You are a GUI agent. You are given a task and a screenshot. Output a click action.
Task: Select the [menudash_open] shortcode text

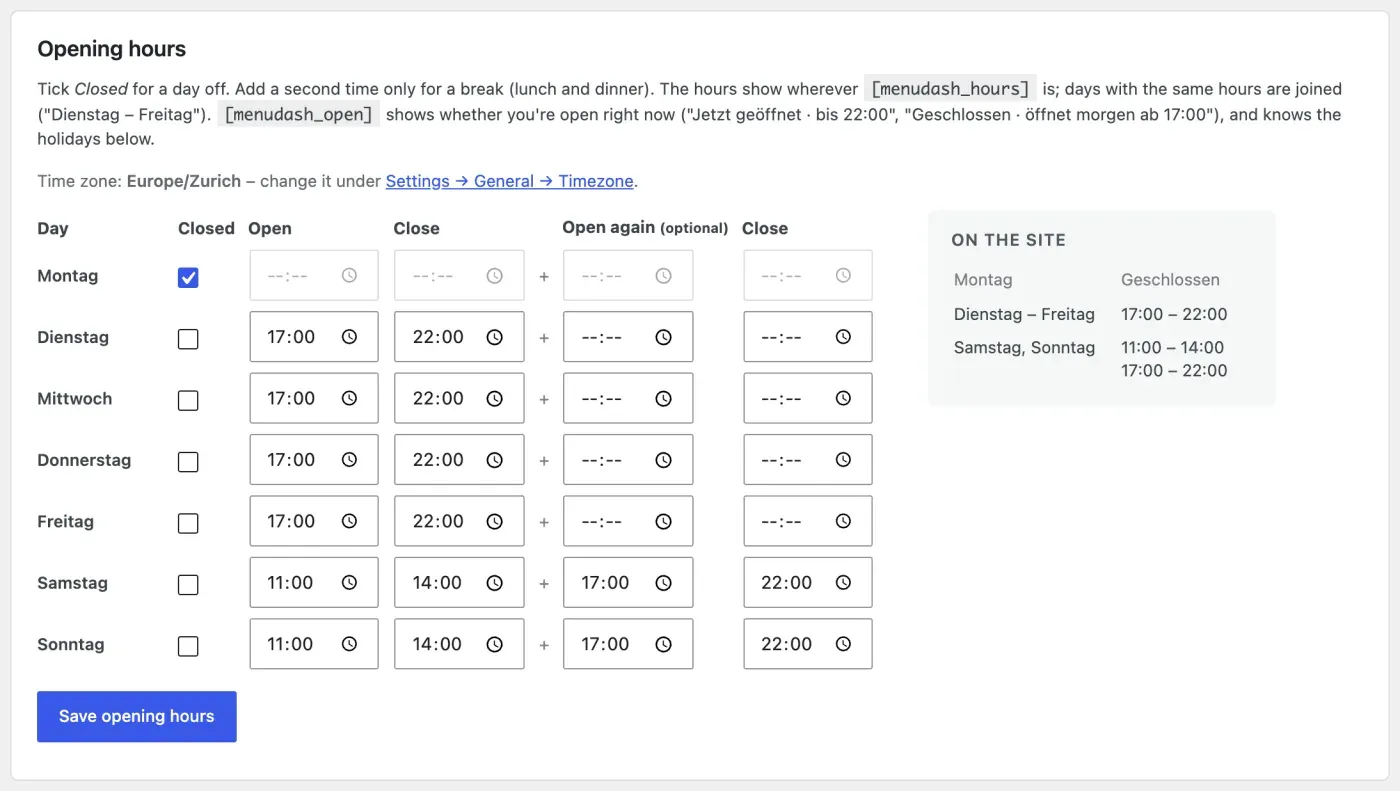298,114
